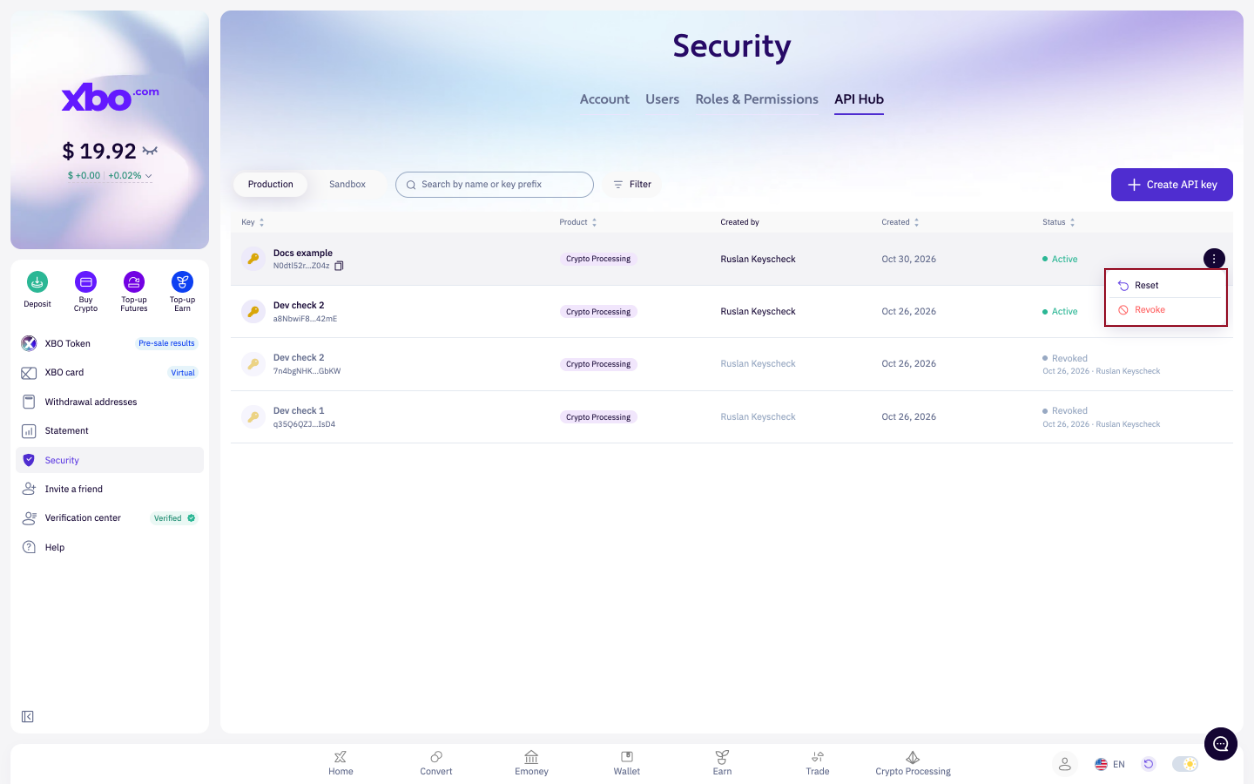Copy the Docs example key prefix
This screenshot has height=784, width=1254.
tap(339, 266)
